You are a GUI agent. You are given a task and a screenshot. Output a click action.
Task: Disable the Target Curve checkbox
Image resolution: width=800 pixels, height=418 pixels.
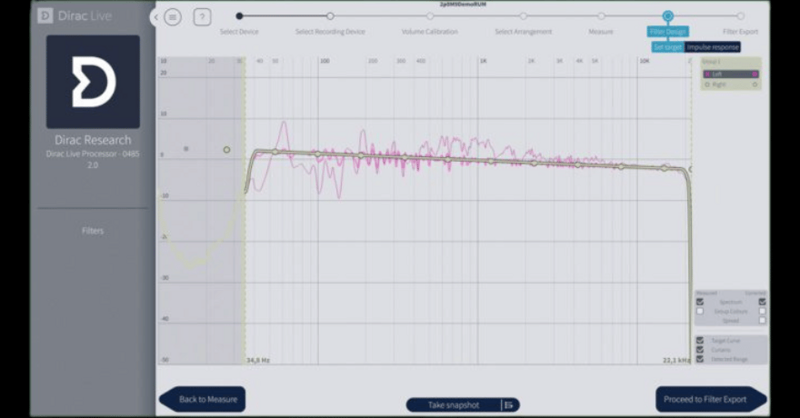click(700, 340)
